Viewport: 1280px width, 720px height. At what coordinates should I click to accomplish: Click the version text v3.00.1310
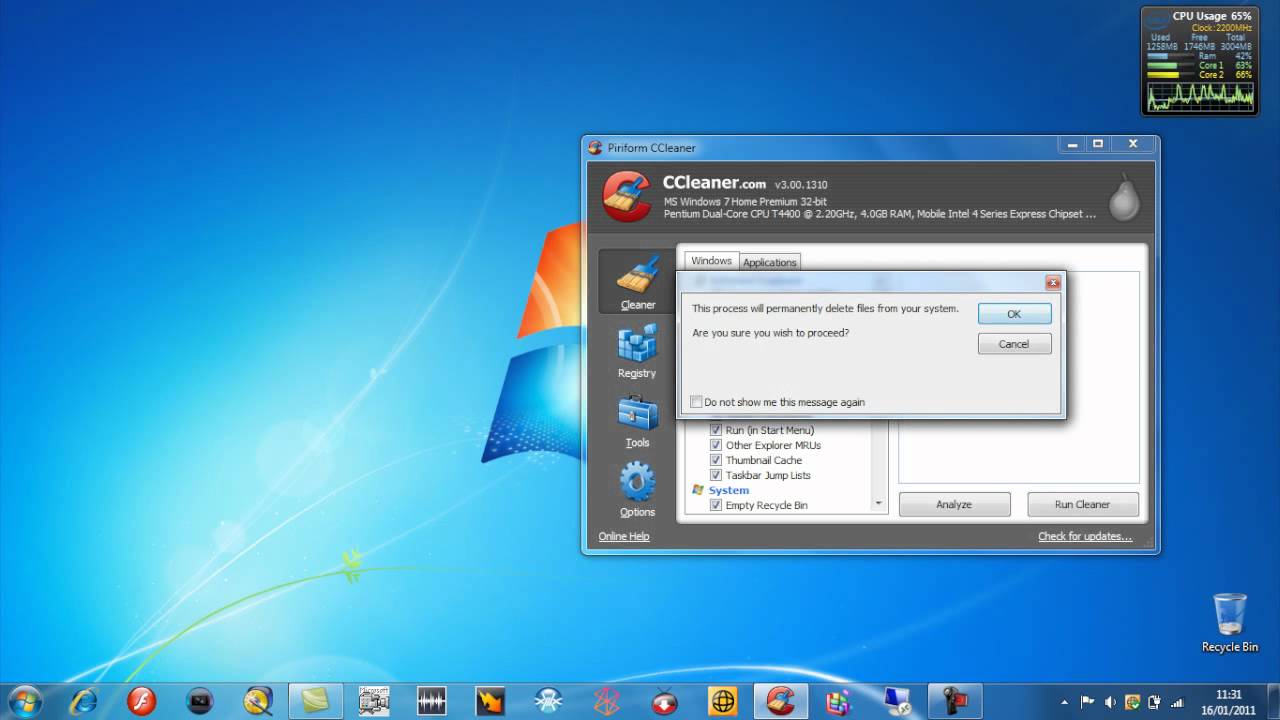click(x=801, y=185)
